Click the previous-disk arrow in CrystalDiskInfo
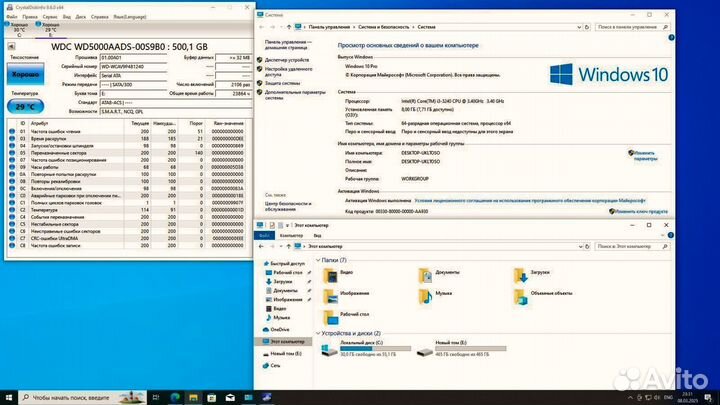The image size is (720, 405). 11,46
